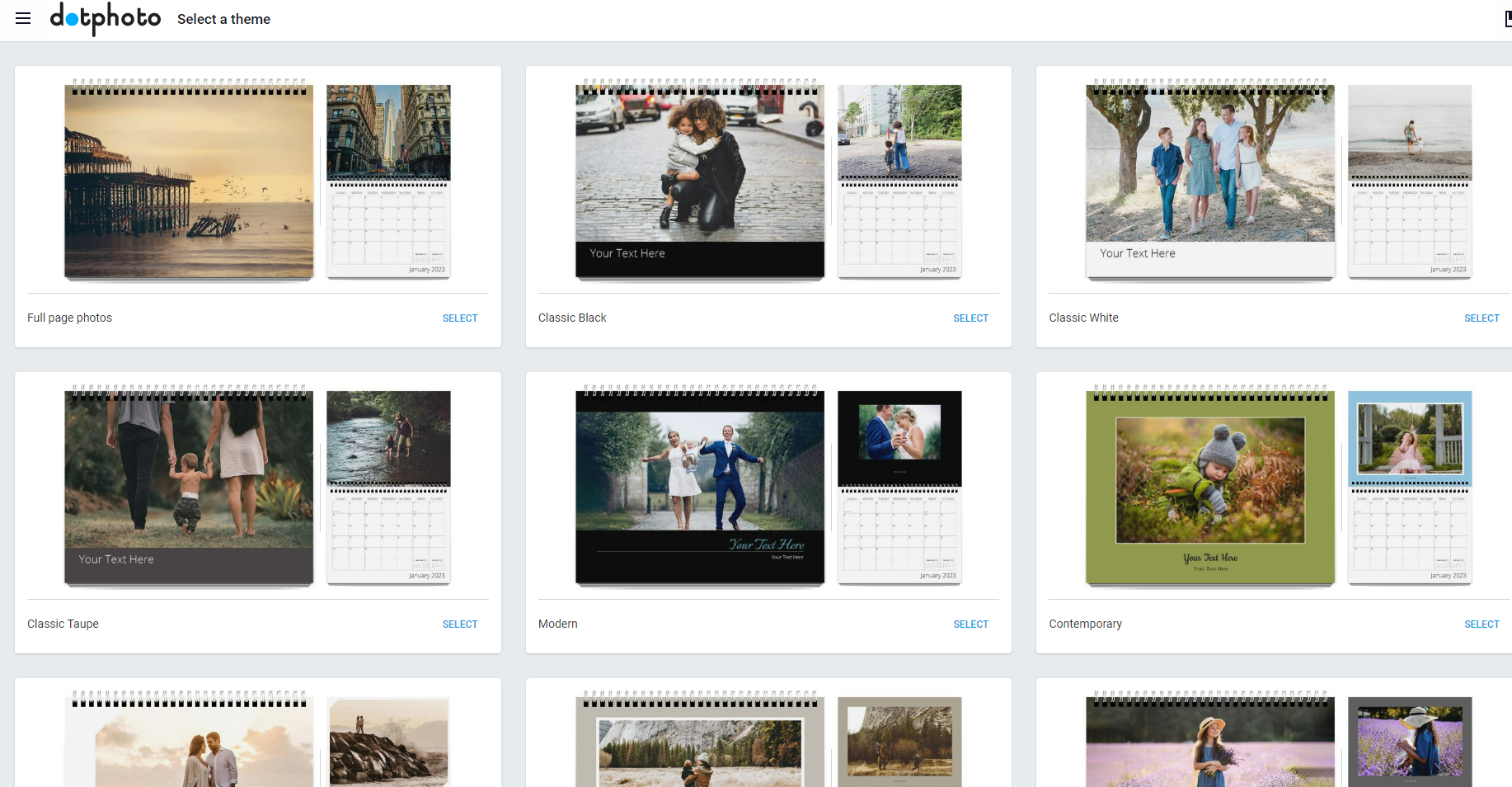Click the Full page photos city calendar page preview

click(x=388, y=181)
